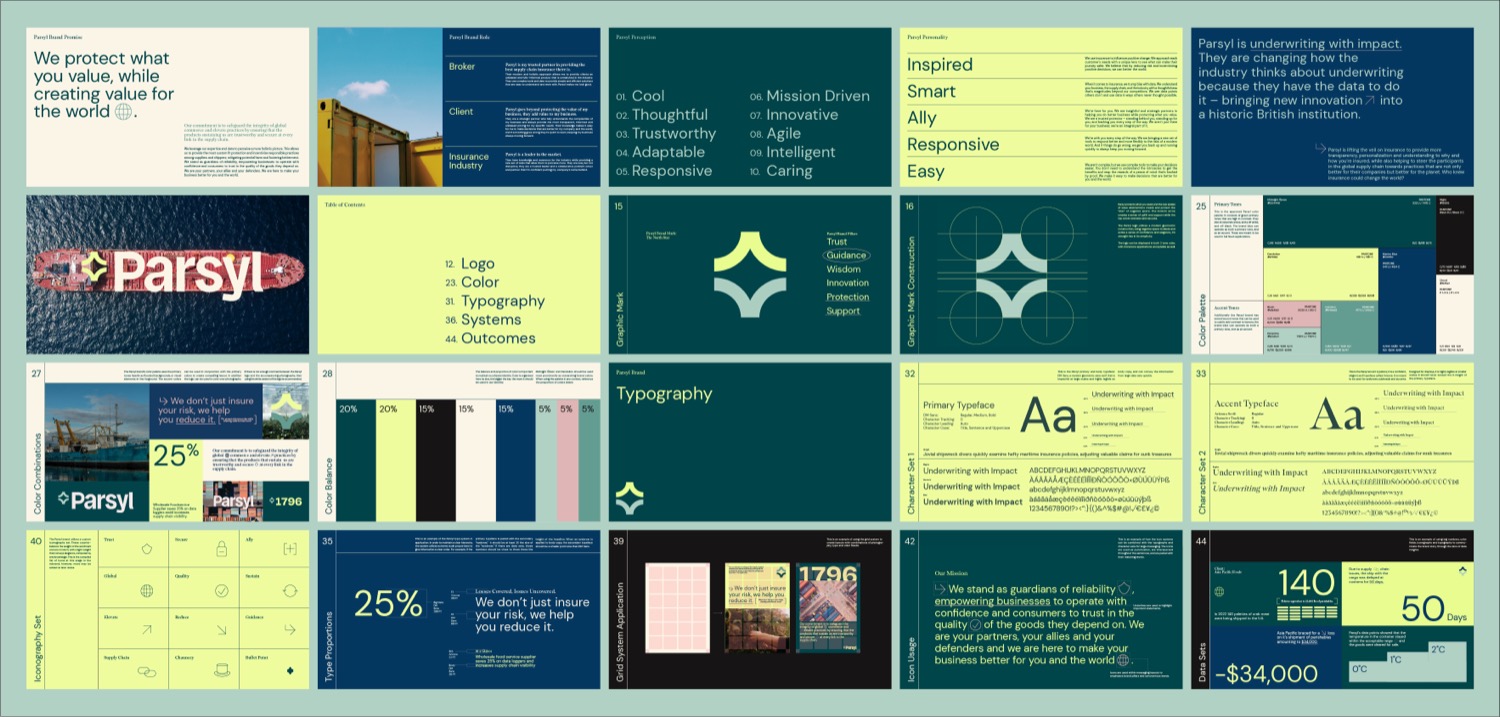Click the circled Guidance pillar label
Screen dimensions: 1500x717
[846, 256]
